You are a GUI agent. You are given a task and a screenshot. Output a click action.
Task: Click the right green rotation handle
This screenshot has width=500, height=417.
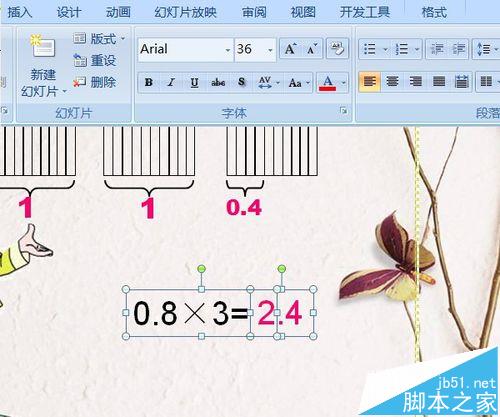(282, 269)
